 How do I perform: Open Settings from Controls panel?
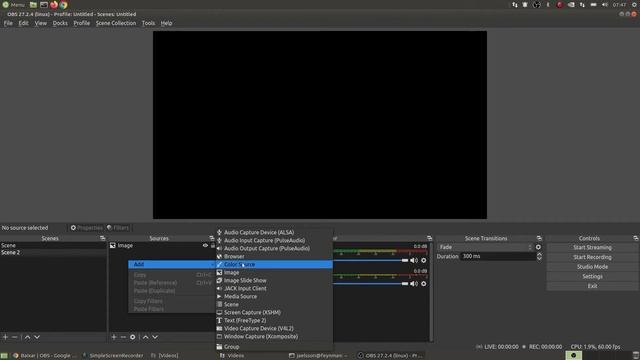click(x=592, y=276)
